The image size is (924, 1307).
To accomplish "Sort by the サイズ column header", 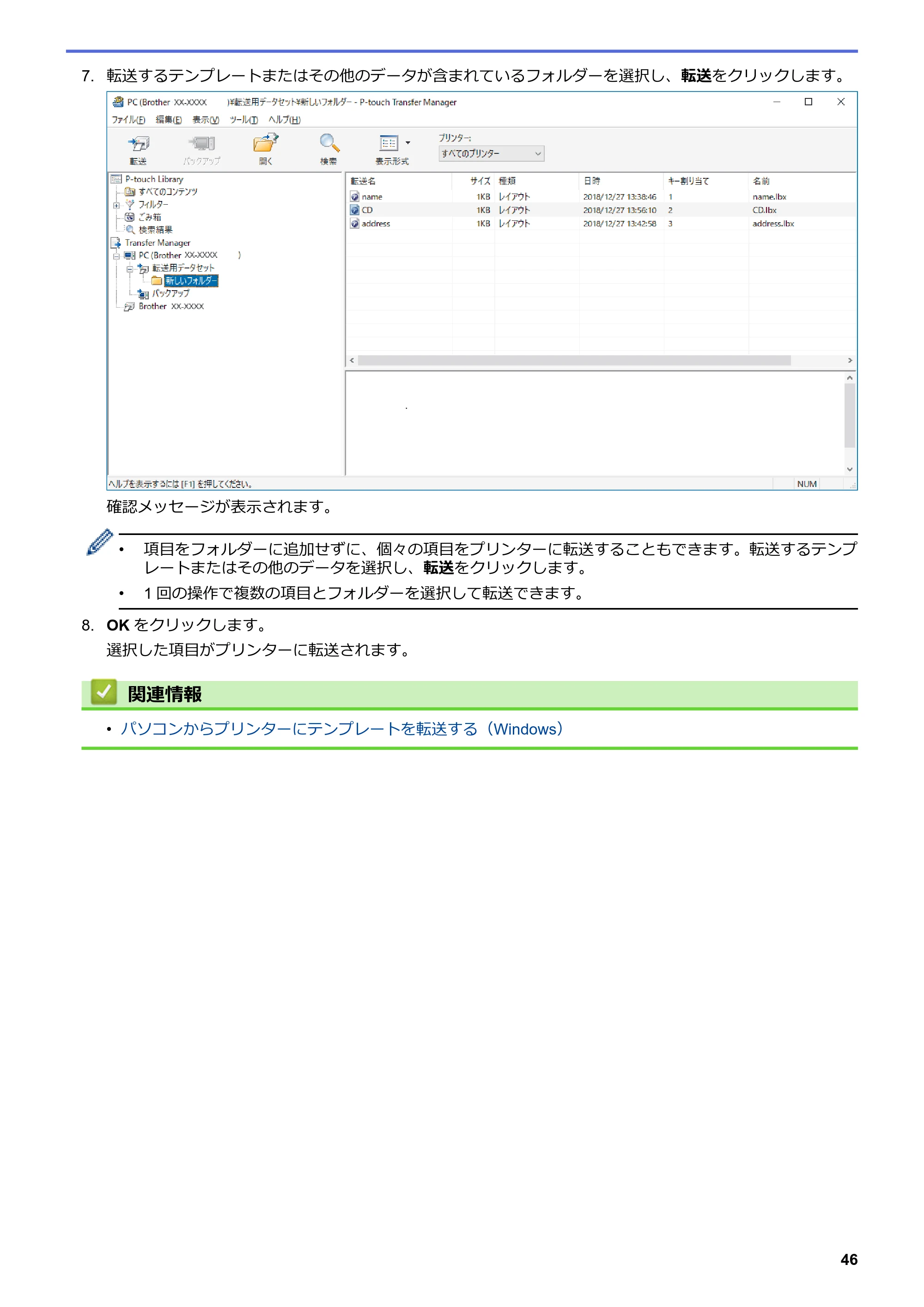I will click(474, 181).
